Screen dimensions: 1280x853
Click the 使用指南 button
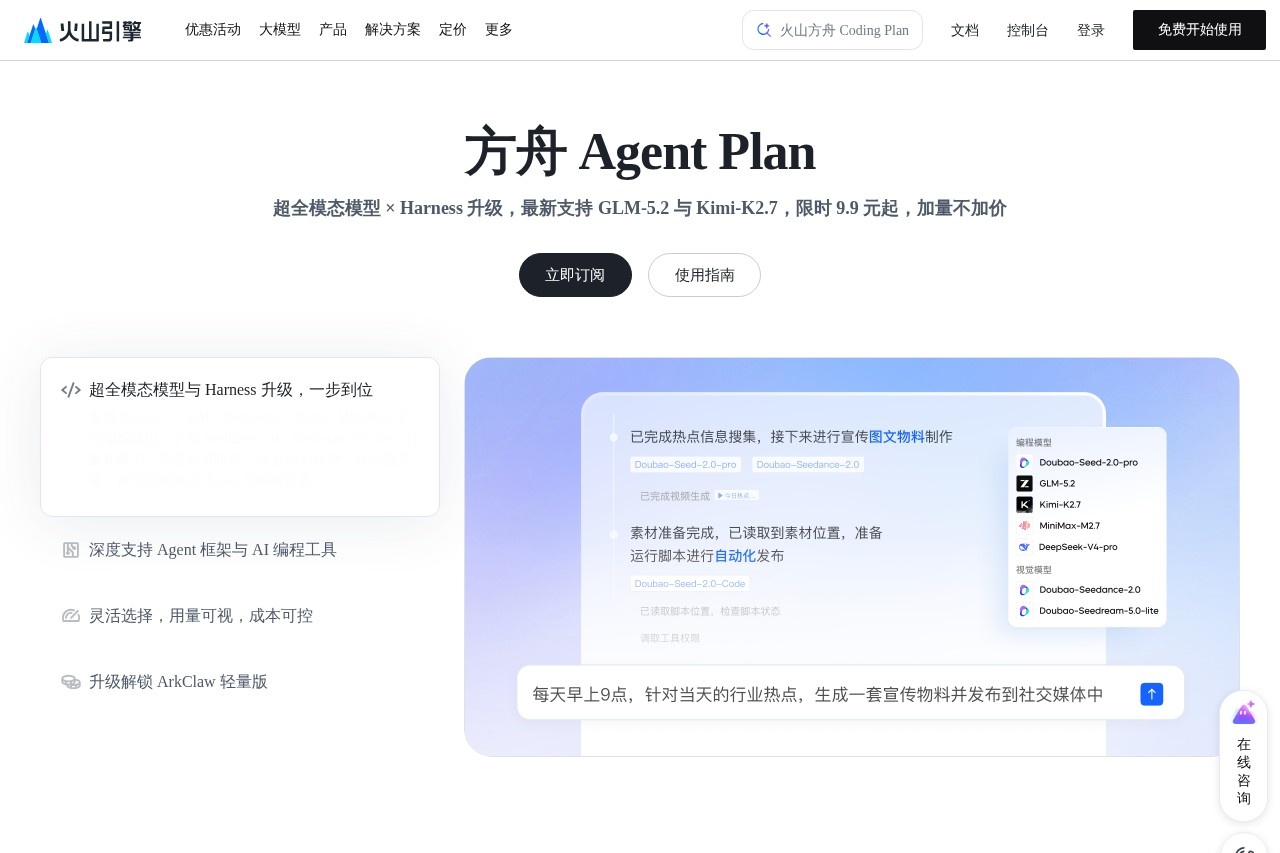pos(704,275)
